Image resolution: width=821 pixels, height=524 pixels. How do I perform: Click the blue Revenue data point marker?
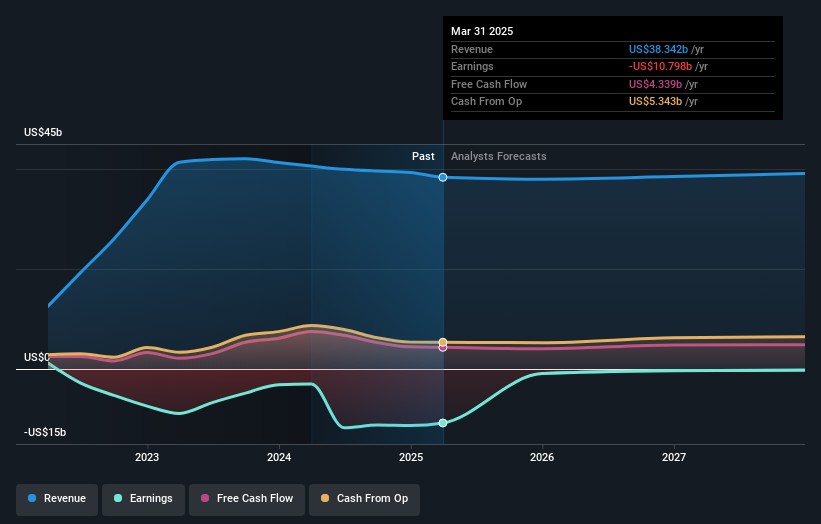(x=443, y=177)
